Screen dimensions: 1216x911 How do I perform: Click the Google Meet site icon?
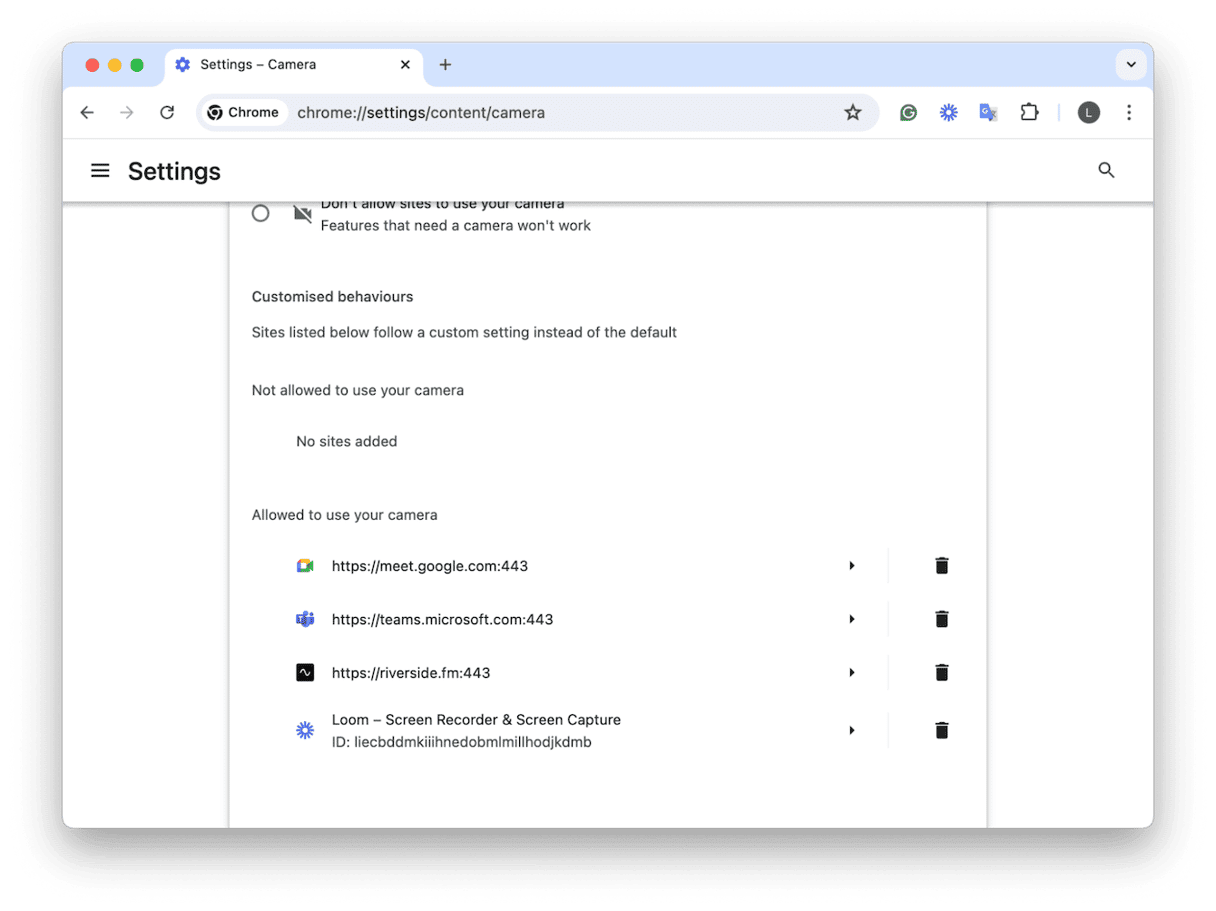(x=305, y=565)
